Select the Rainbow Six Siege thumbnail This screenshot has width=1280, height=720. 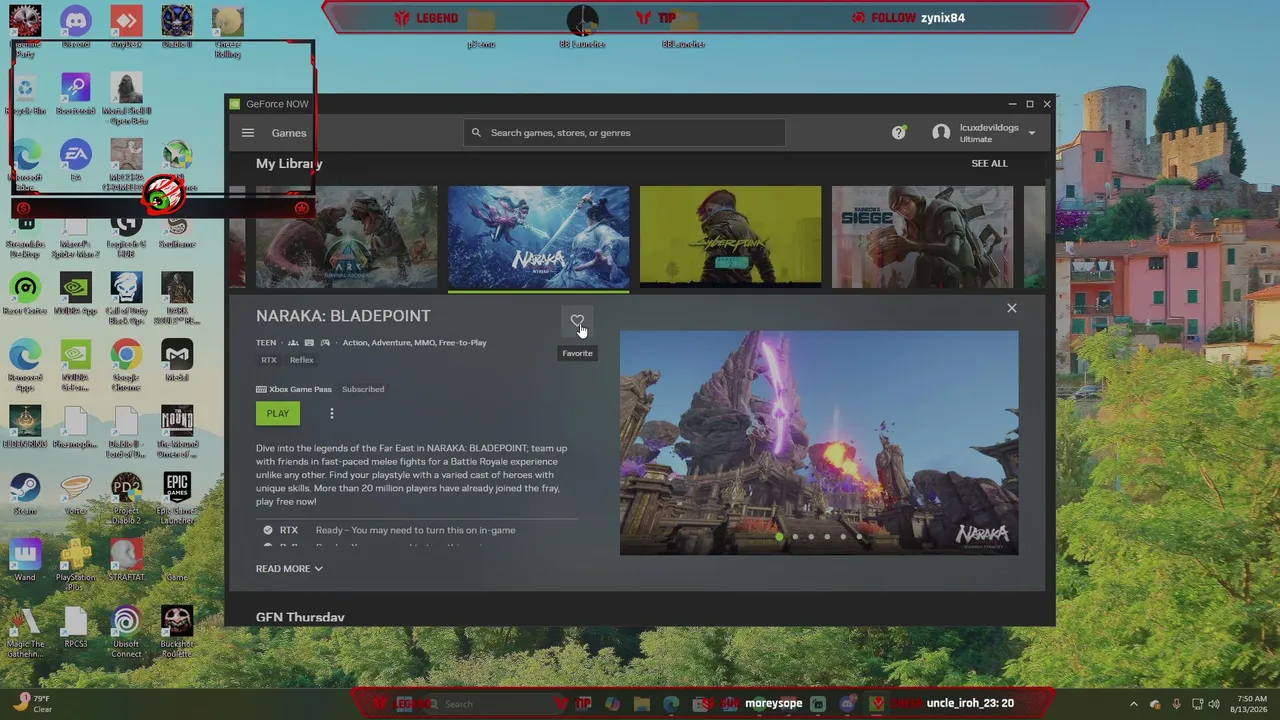(922, 237)
